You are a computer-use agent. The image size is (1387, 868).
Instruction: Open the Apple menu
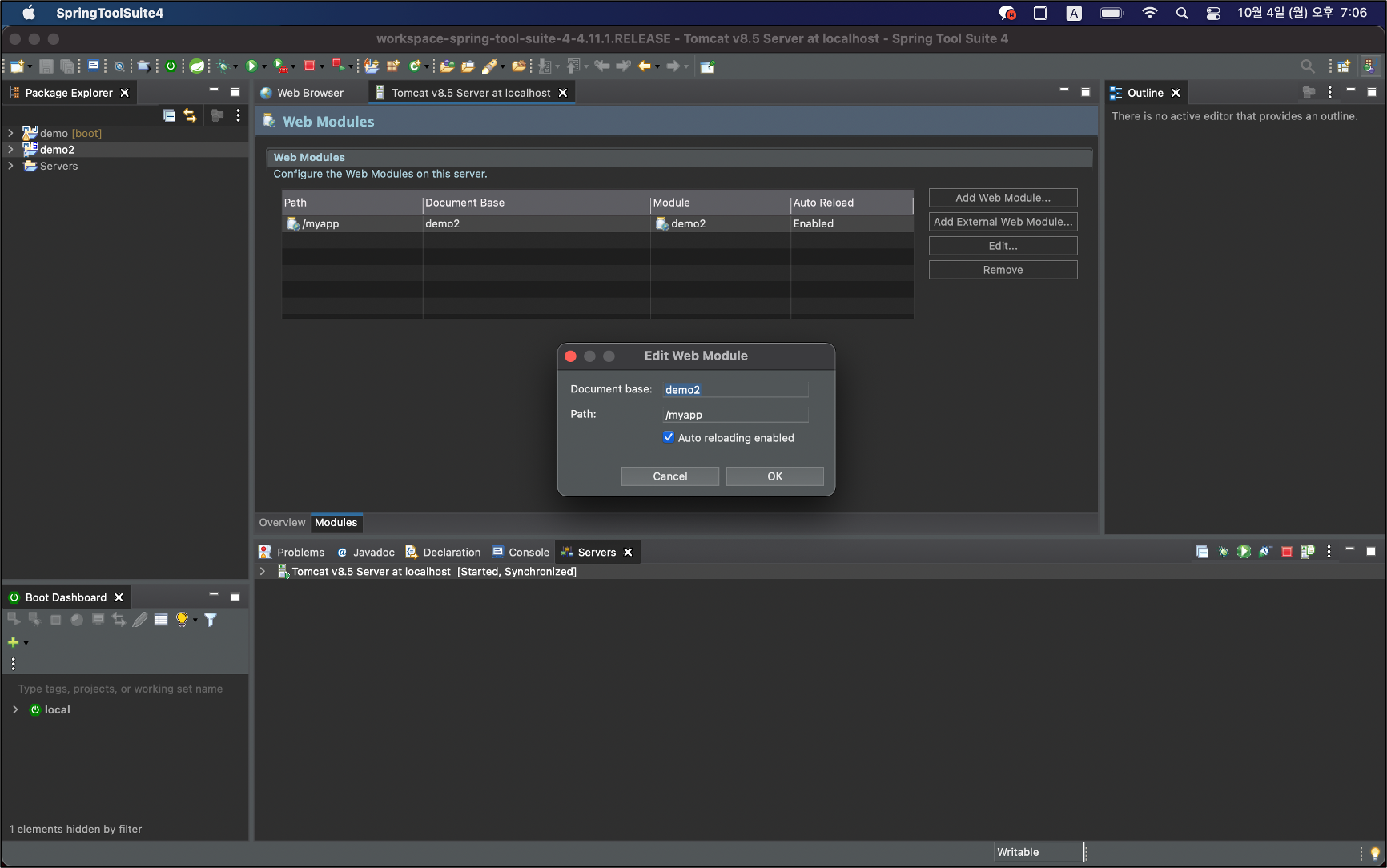click(29, 13)
